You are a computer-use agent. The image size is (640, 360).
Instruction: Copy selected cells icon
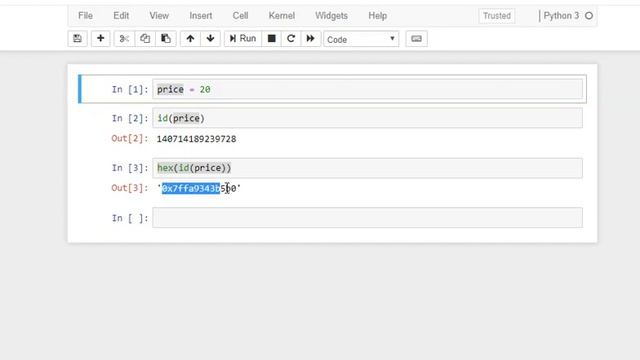[x=145, y=39]
